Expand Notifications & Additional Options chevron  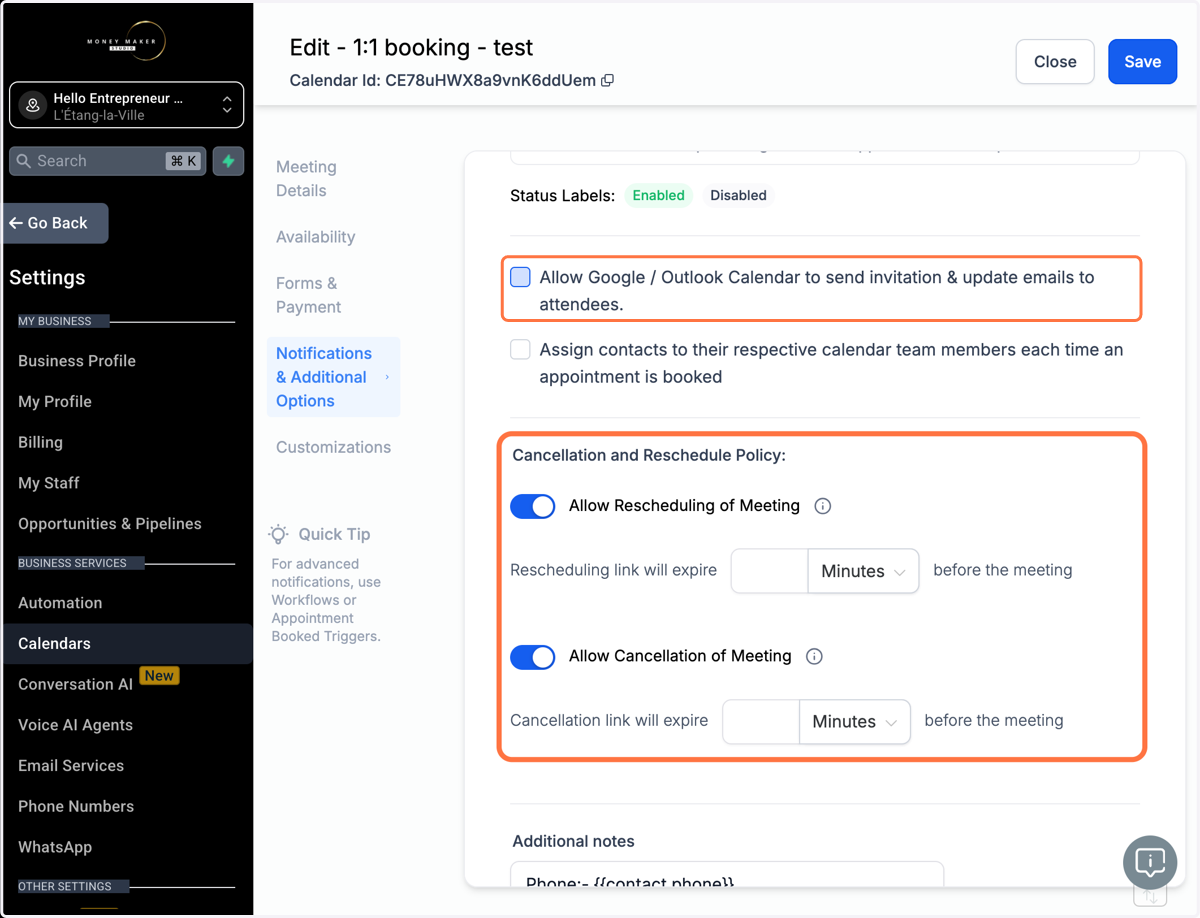coord(387,377)
